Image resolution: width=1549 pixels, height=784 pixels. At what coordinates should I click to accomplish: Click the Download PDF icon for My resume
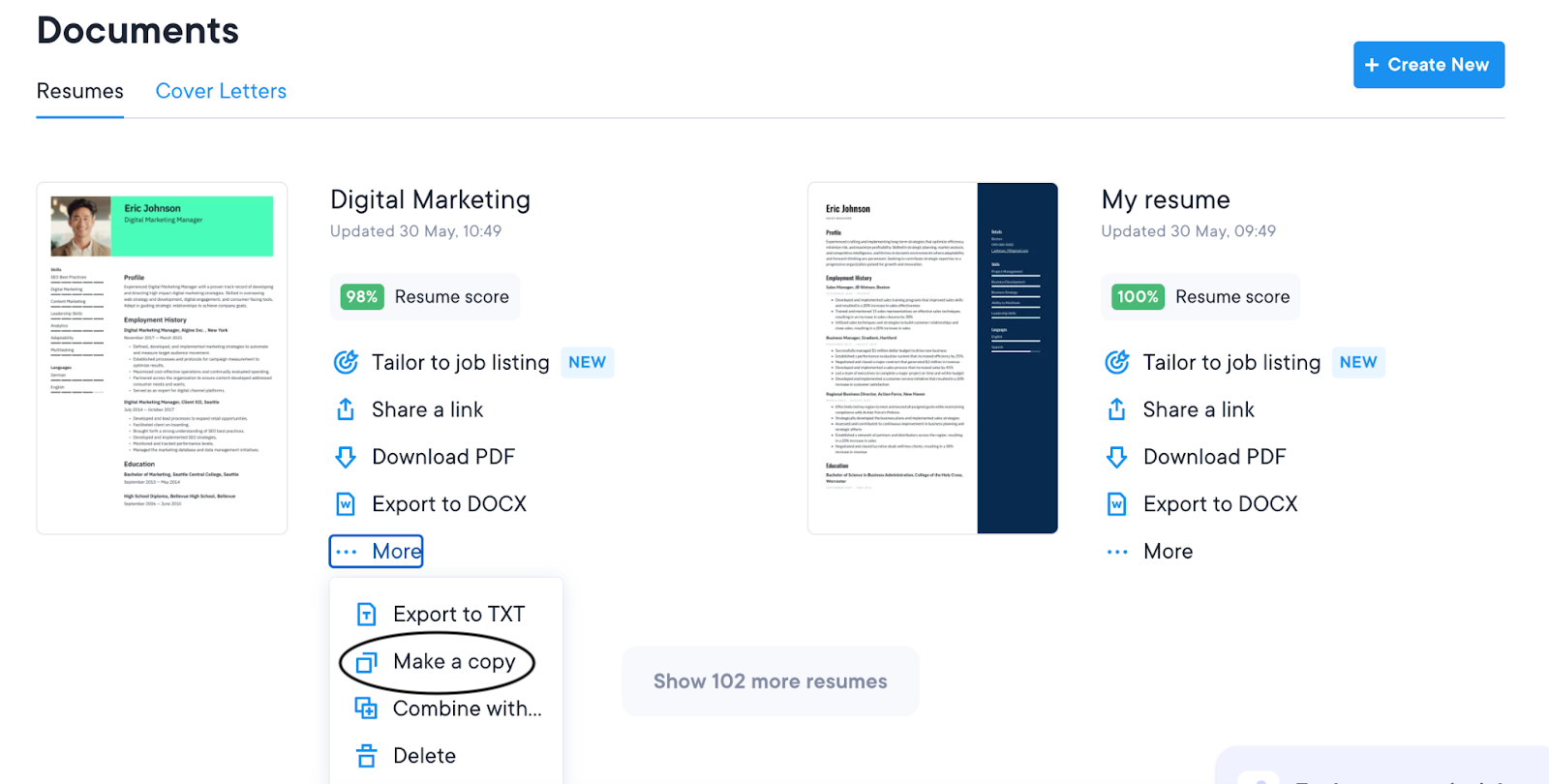coord(1116,457)
